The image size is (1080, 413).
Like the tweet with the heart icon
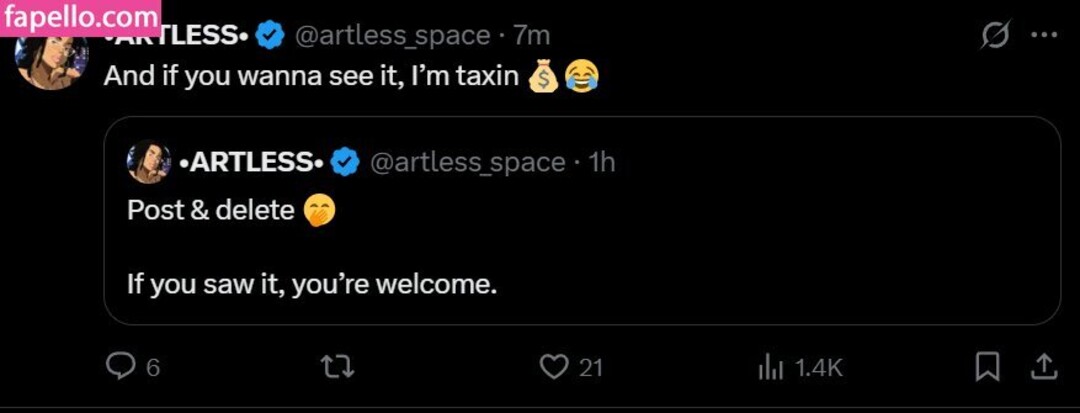[554, 367]
